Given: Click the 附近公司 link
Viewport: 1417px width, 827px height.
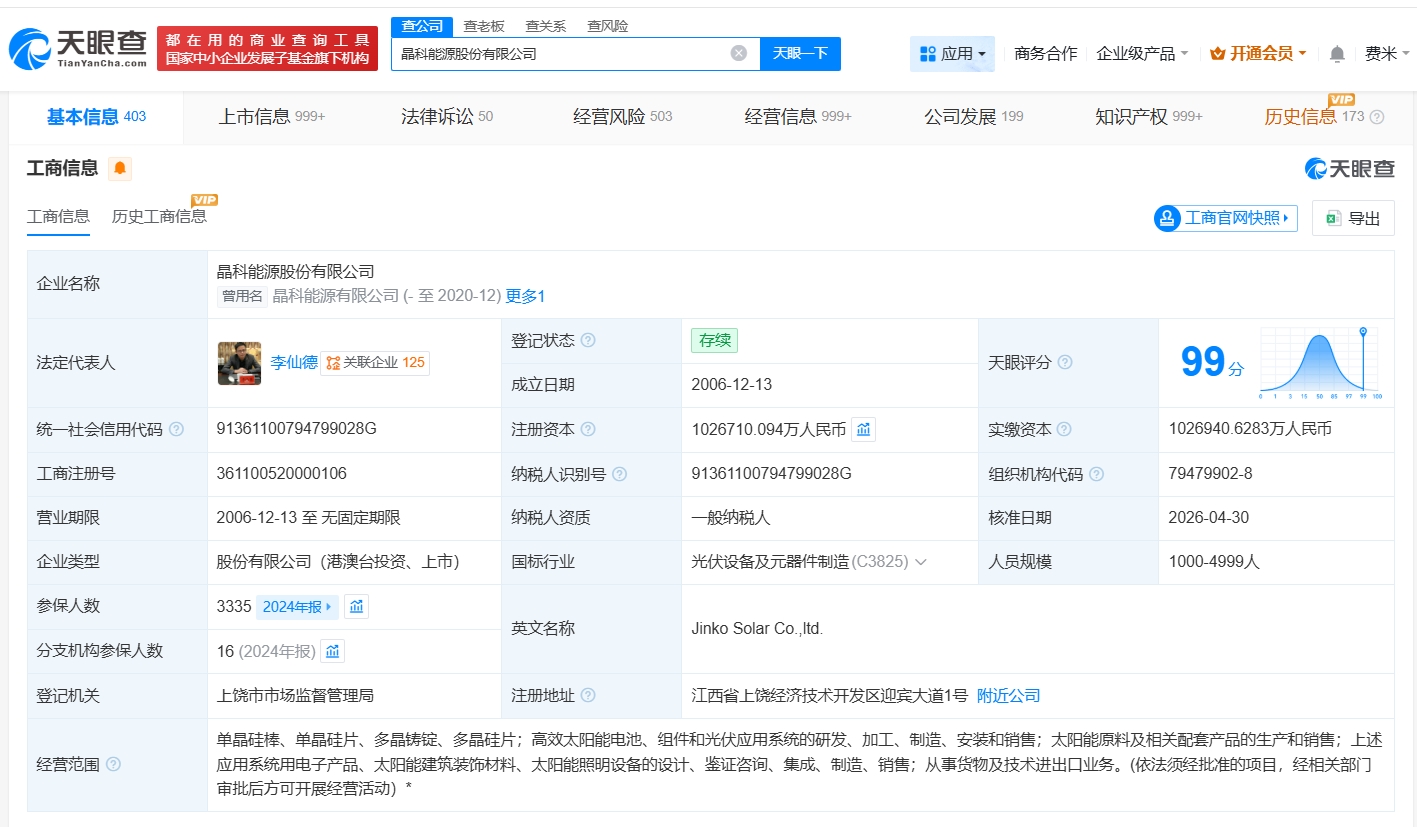Looking at the screenshot, I should 1008,695.
